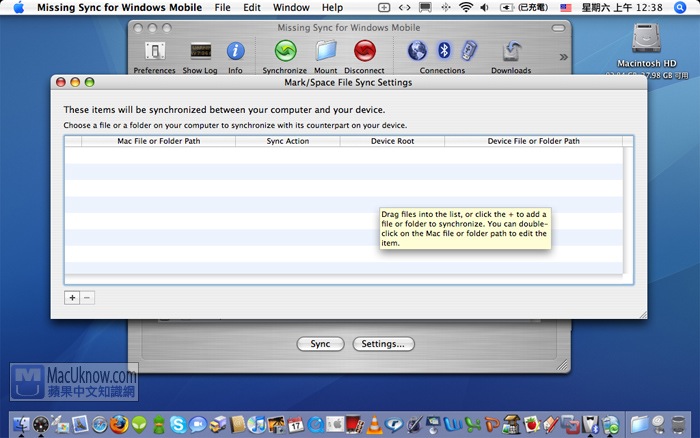700x438 pixels.
Task: Click the Device Root column header
Action: 392,141
